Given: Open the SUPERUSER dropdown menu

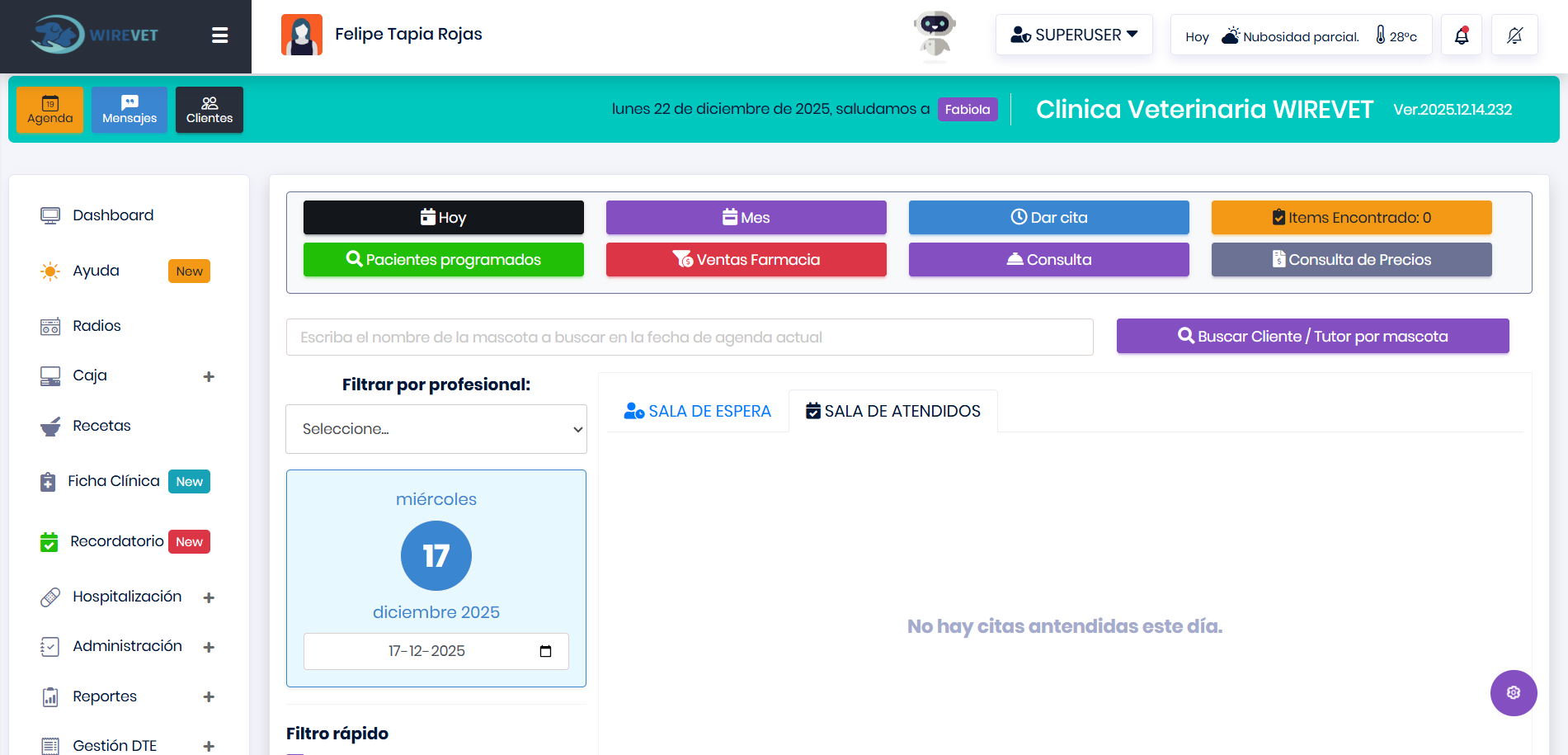Looking at the screenshot, I should click(1073, 35).
